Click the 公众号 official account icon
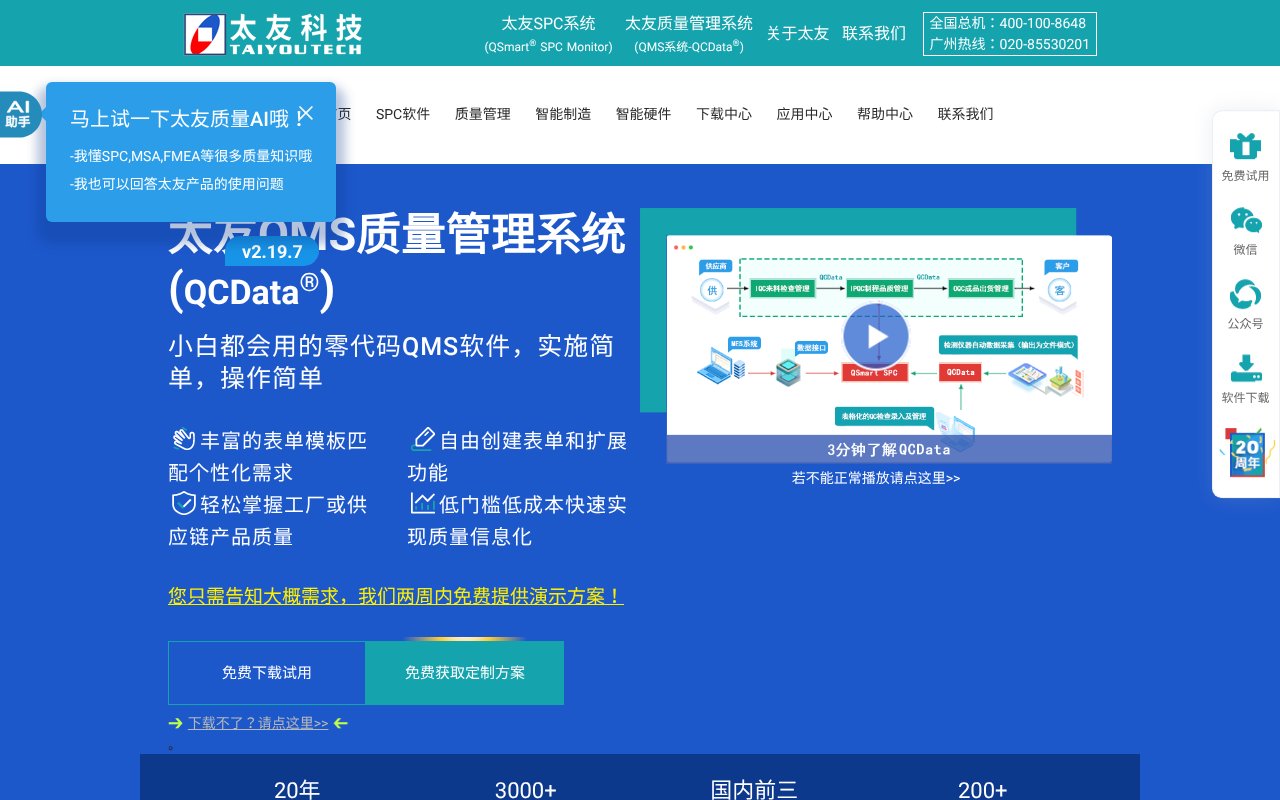 point(1245,295)
